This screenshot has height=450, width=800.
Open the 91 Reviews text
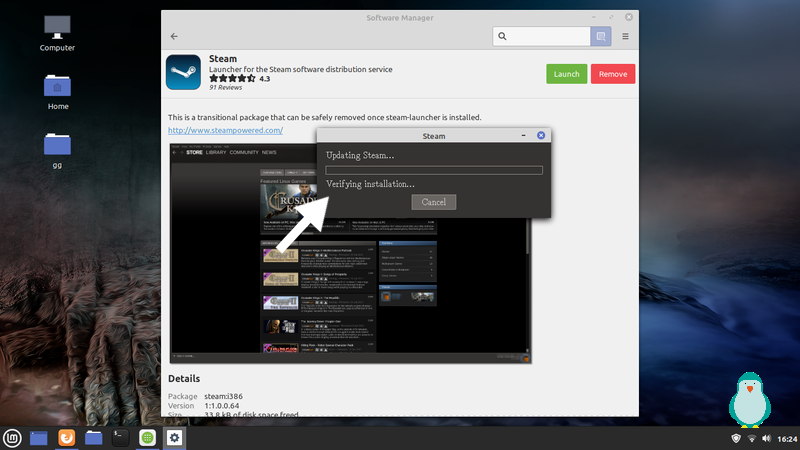[226, 88]
